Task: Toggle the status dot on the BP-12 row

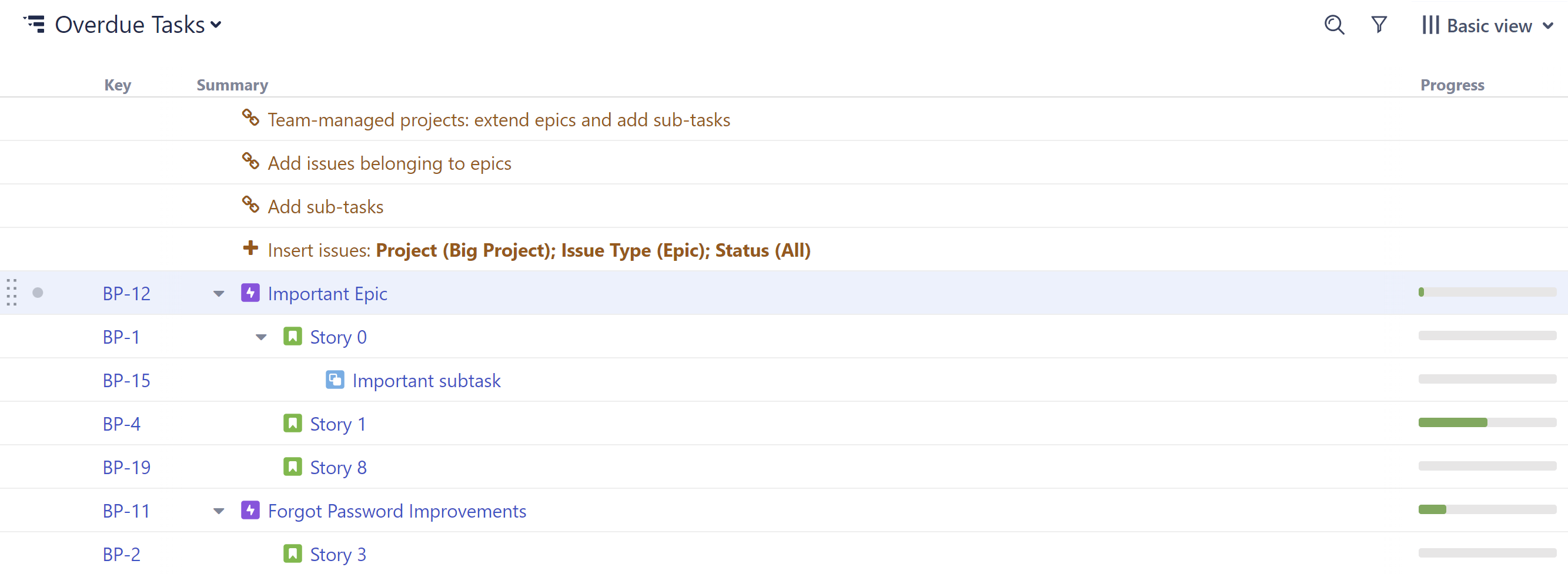Action: 38,293
